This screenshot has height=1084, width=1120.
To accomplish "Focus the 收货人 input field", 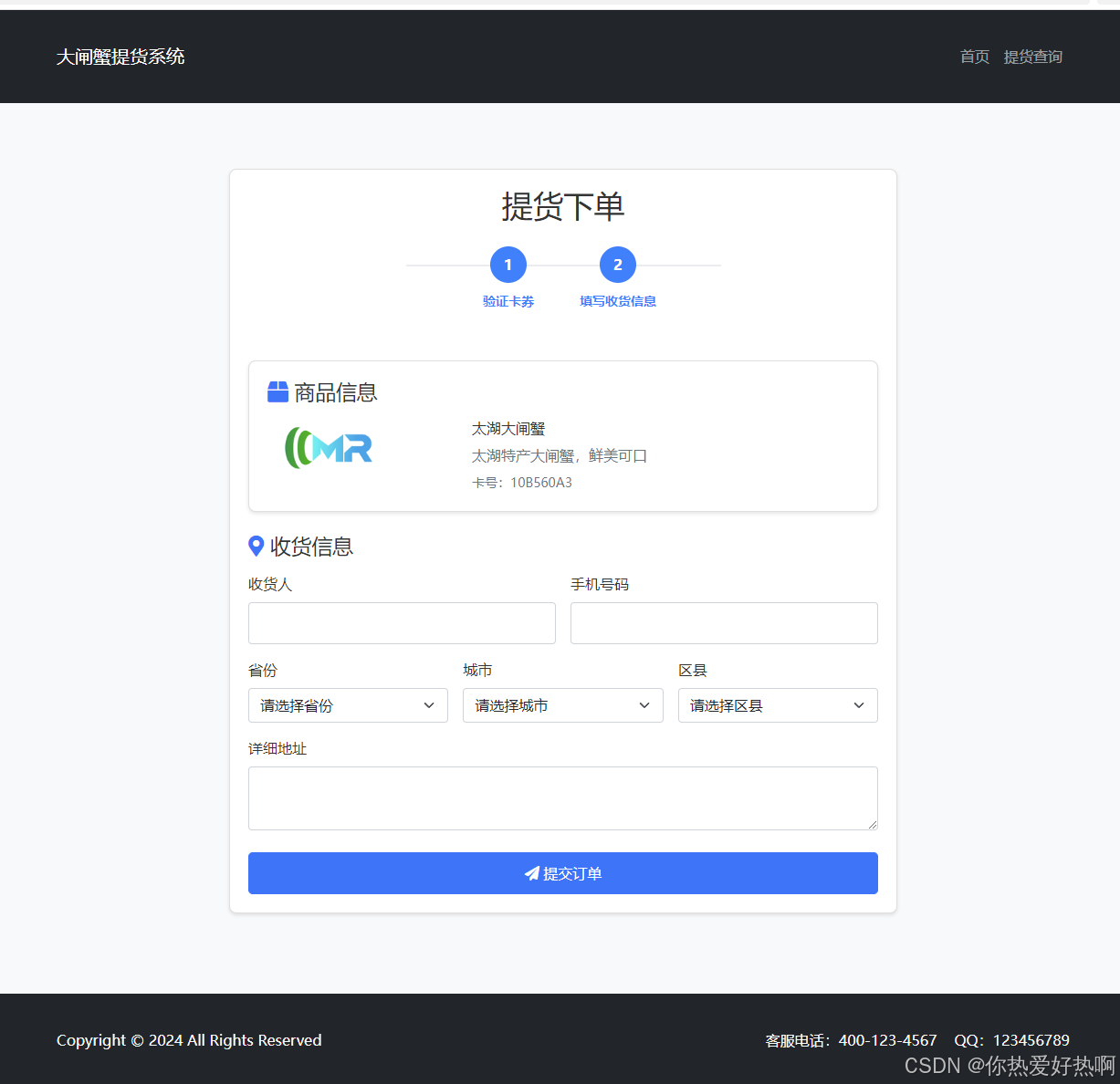I will (402, 623).
